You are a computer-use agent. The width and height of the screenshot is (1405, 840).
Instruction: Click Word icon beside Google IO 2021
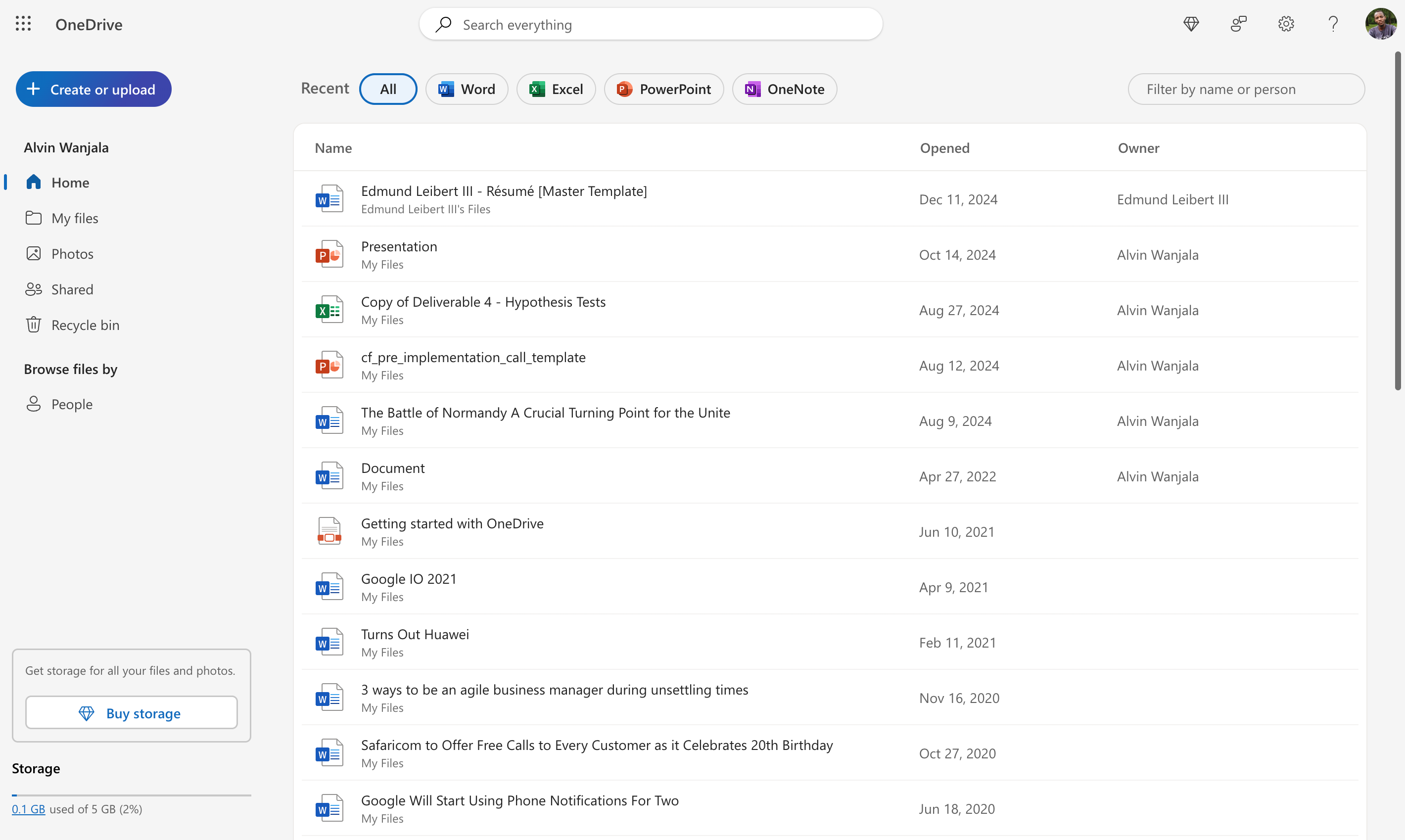329,587
